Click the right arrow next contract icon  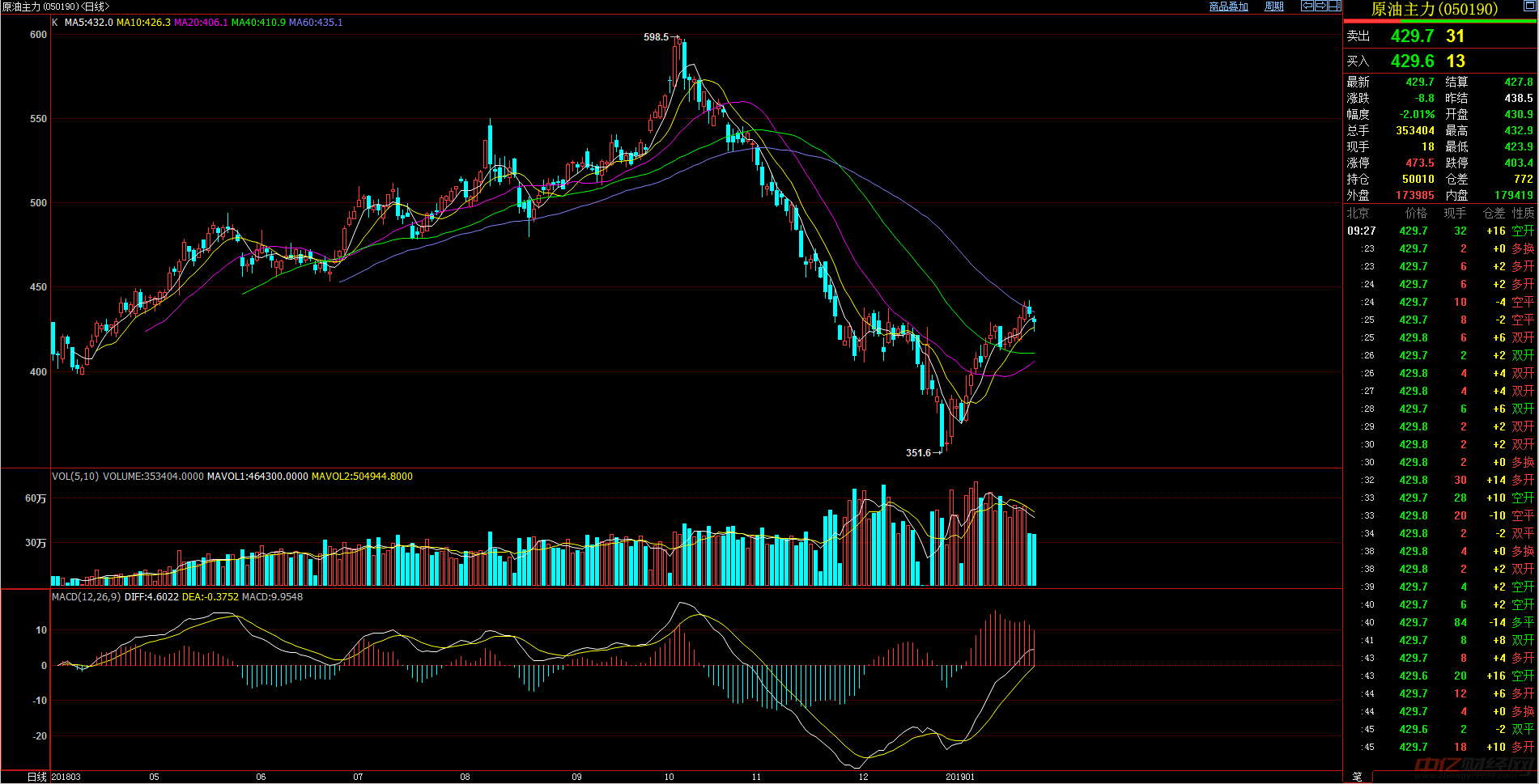(x=1320, y=6)
